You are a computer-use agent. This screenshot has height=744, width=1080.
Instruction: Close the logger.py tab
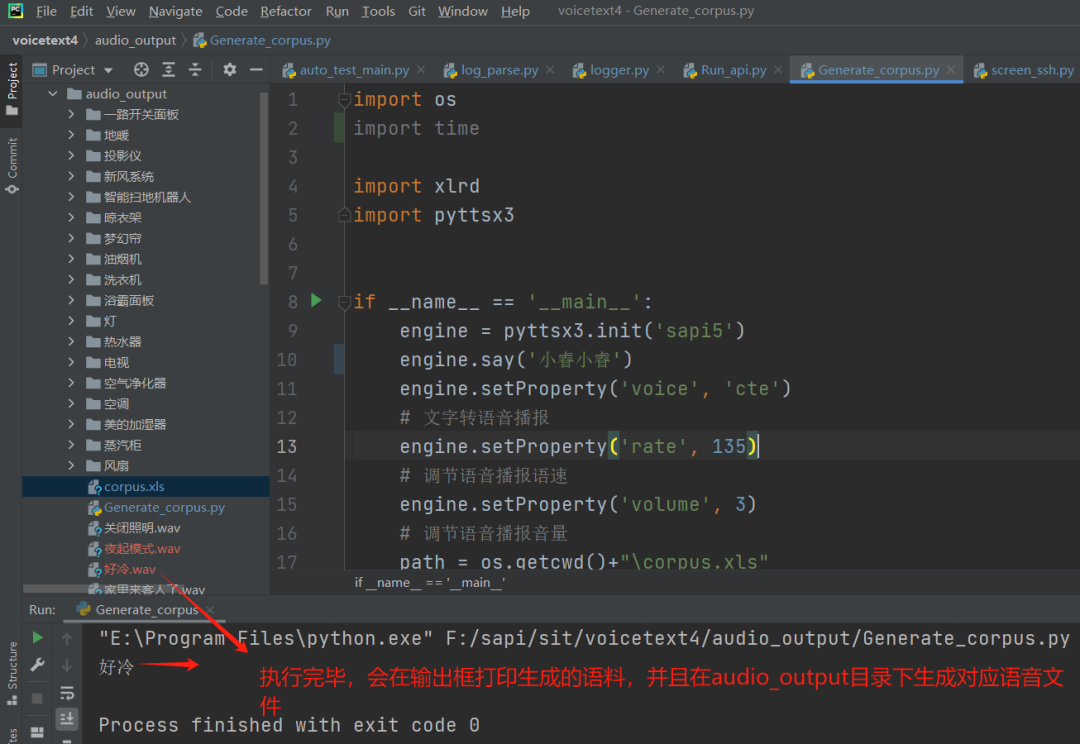(661, 70)
